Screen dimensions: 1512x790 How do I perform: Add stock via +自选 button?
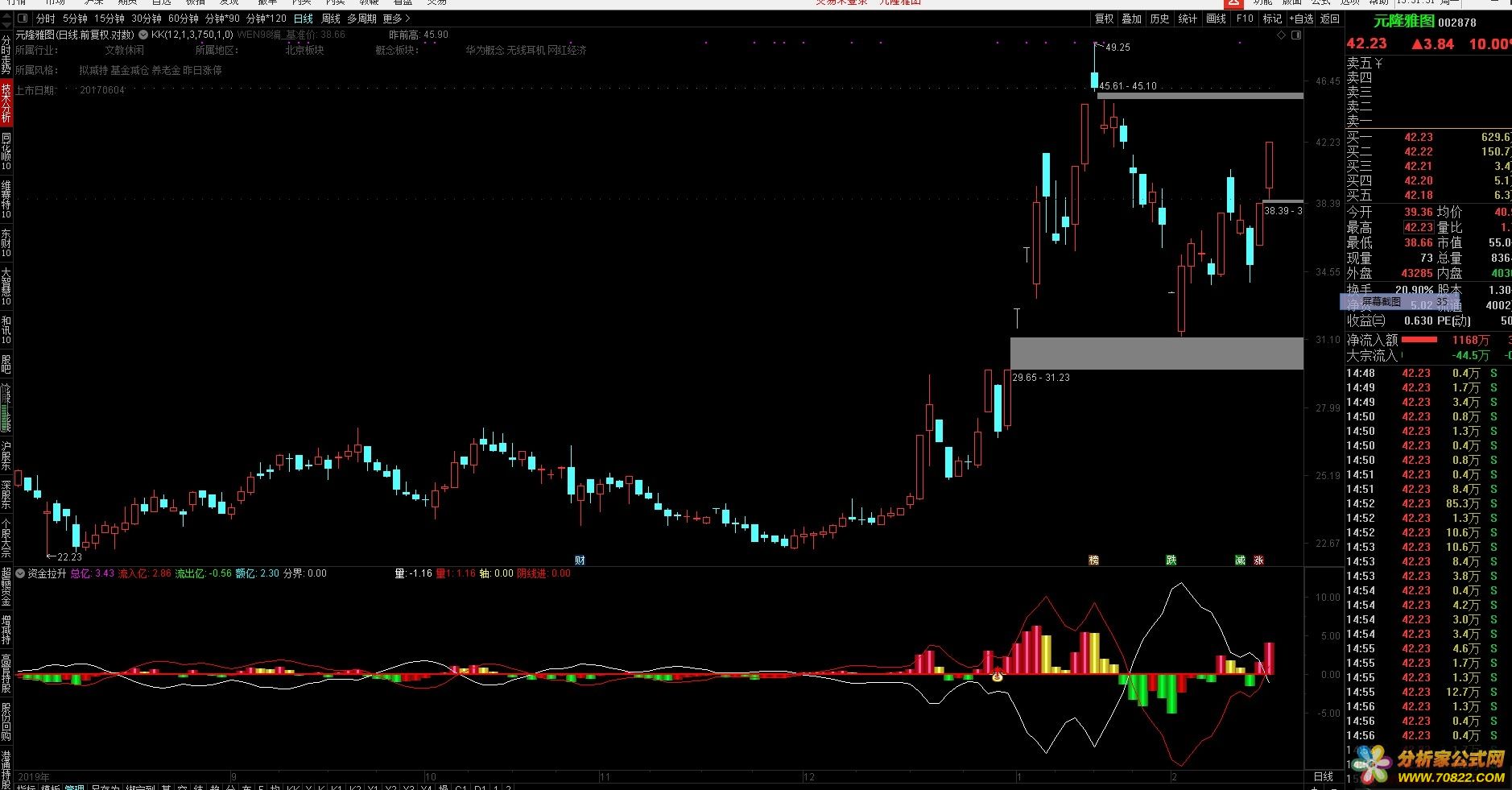[1301, 19]
